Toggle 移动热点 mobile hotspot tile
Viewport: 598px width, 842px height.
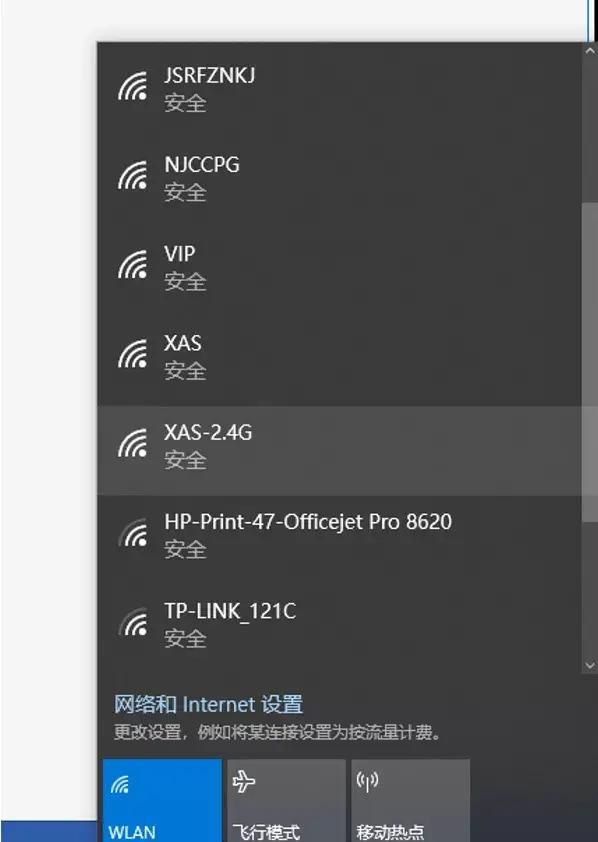[411, 800]
